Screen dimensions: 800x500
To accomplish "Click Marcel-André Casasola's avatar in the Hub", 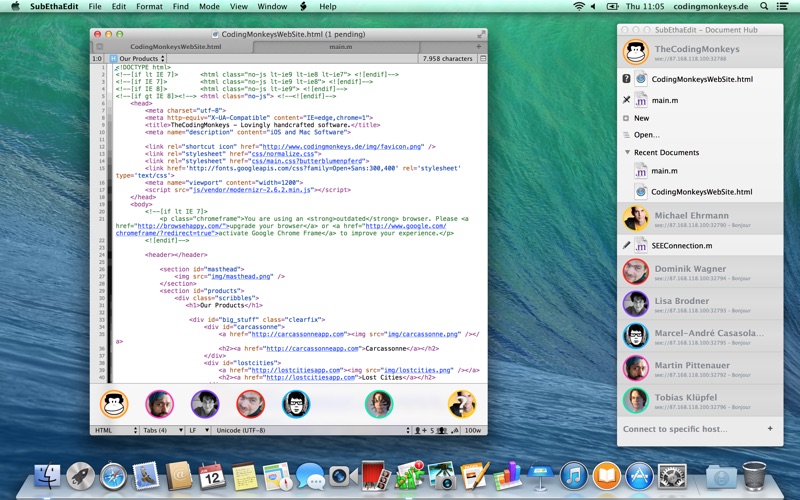I will click(636, 336).
